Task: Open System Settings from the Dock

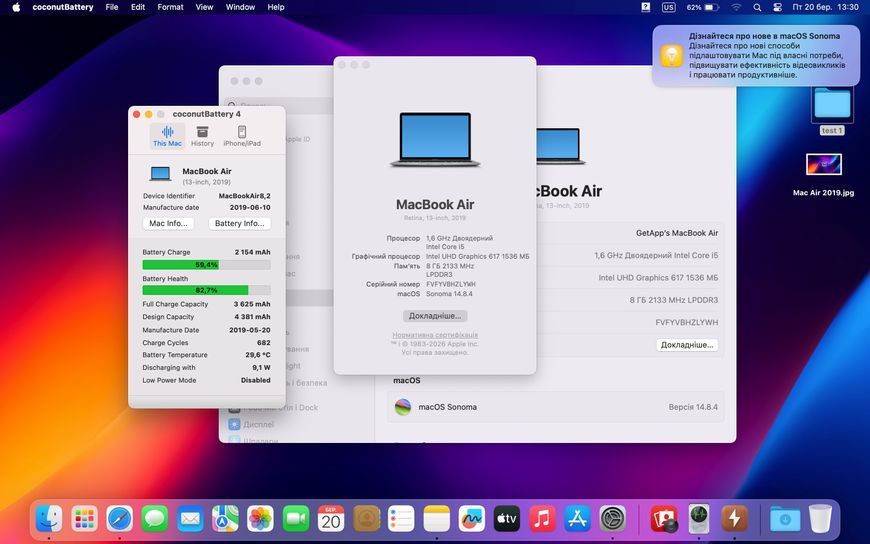Action: tap(613, 518)
